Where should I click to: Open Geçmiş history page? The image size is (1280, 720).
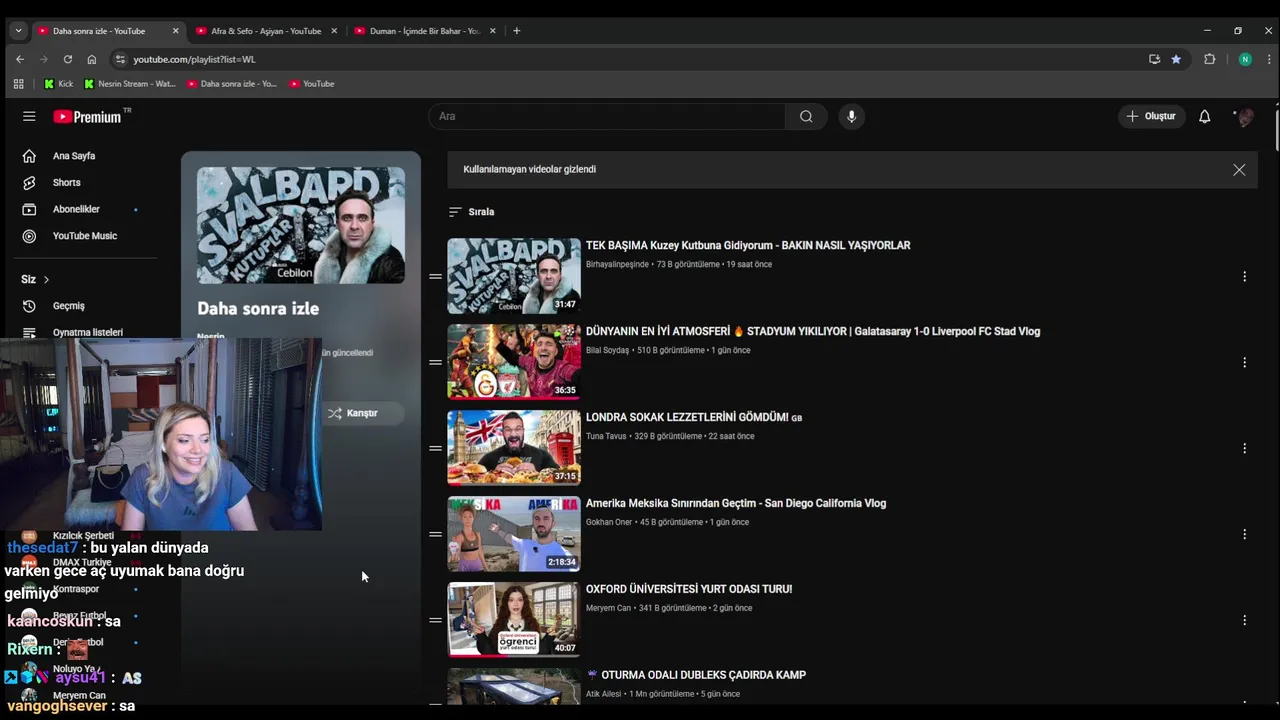68,306
